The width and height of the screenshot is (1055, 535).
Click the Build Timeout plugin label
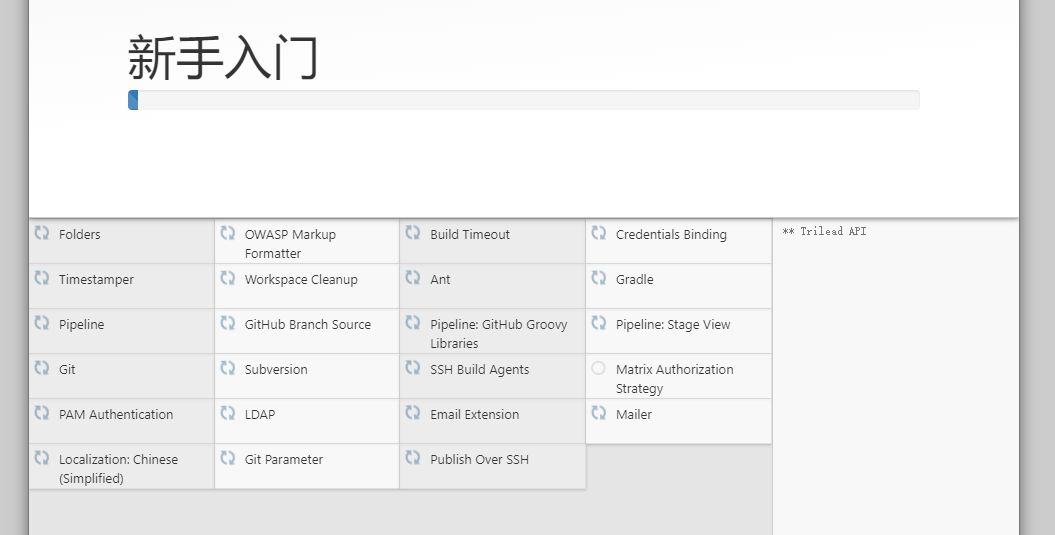click(470, 235)
